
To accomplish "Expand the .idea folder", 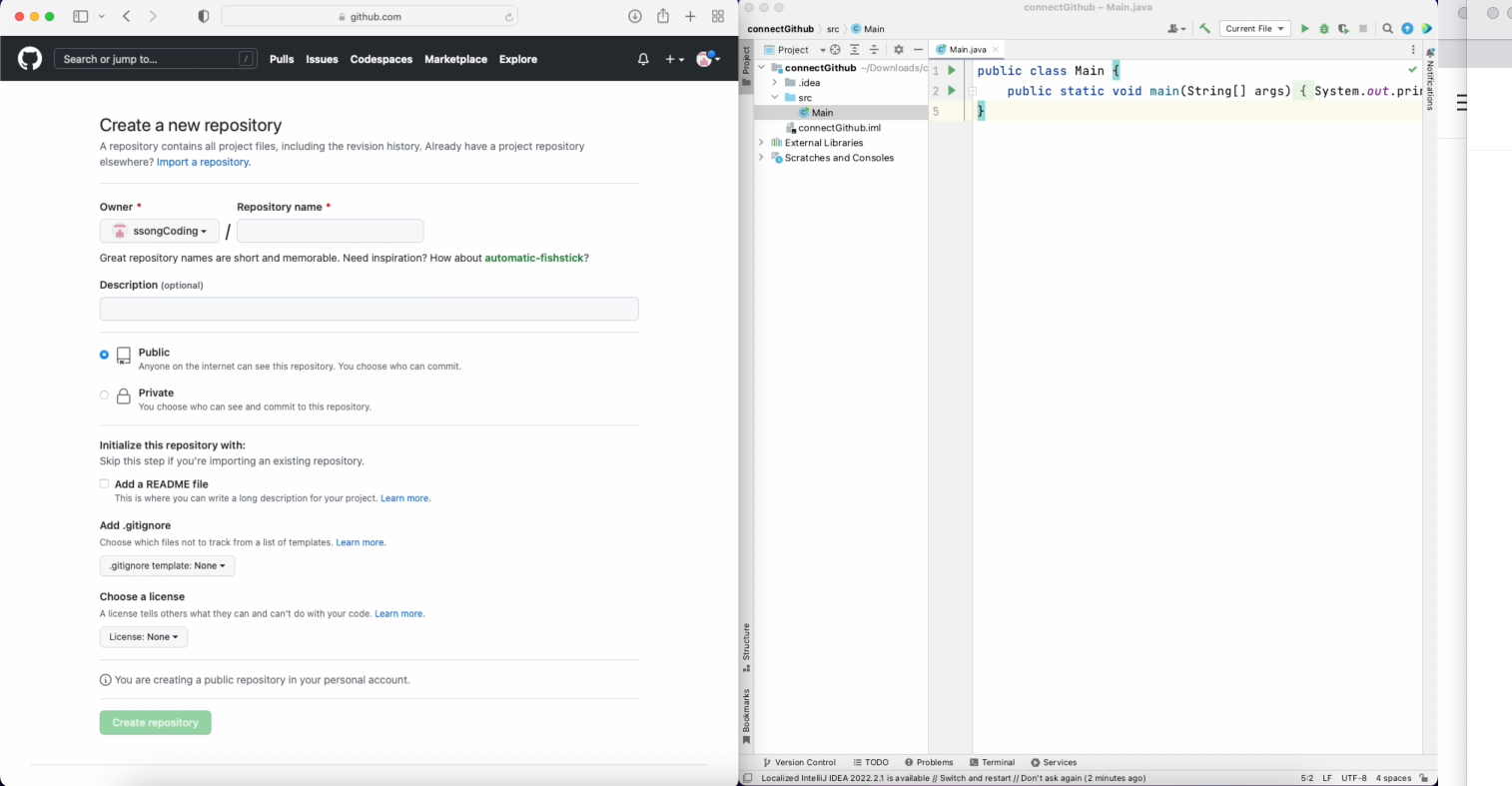I will click(x=775, y=83).
